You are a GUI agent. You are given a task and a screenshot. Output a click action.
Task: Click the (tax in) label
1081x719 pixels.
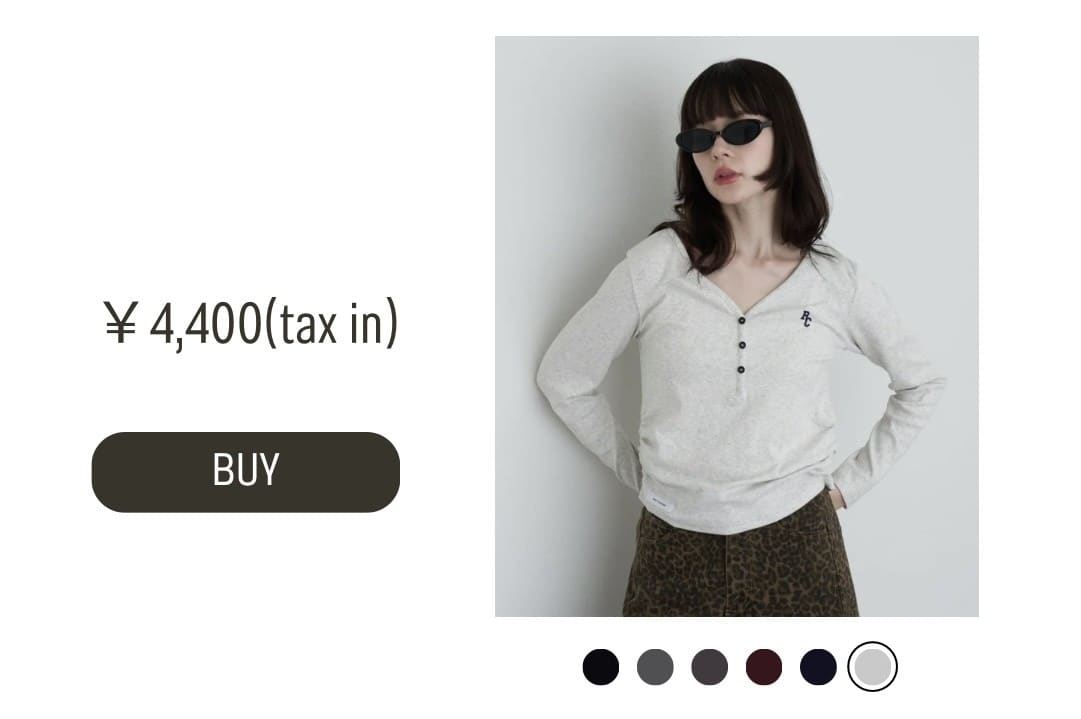[331, 323]
